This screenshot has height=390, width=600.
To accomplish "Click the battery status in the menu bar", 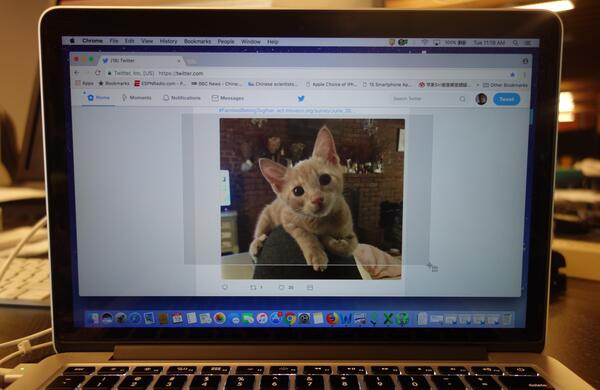I will (x=455, y=42).
